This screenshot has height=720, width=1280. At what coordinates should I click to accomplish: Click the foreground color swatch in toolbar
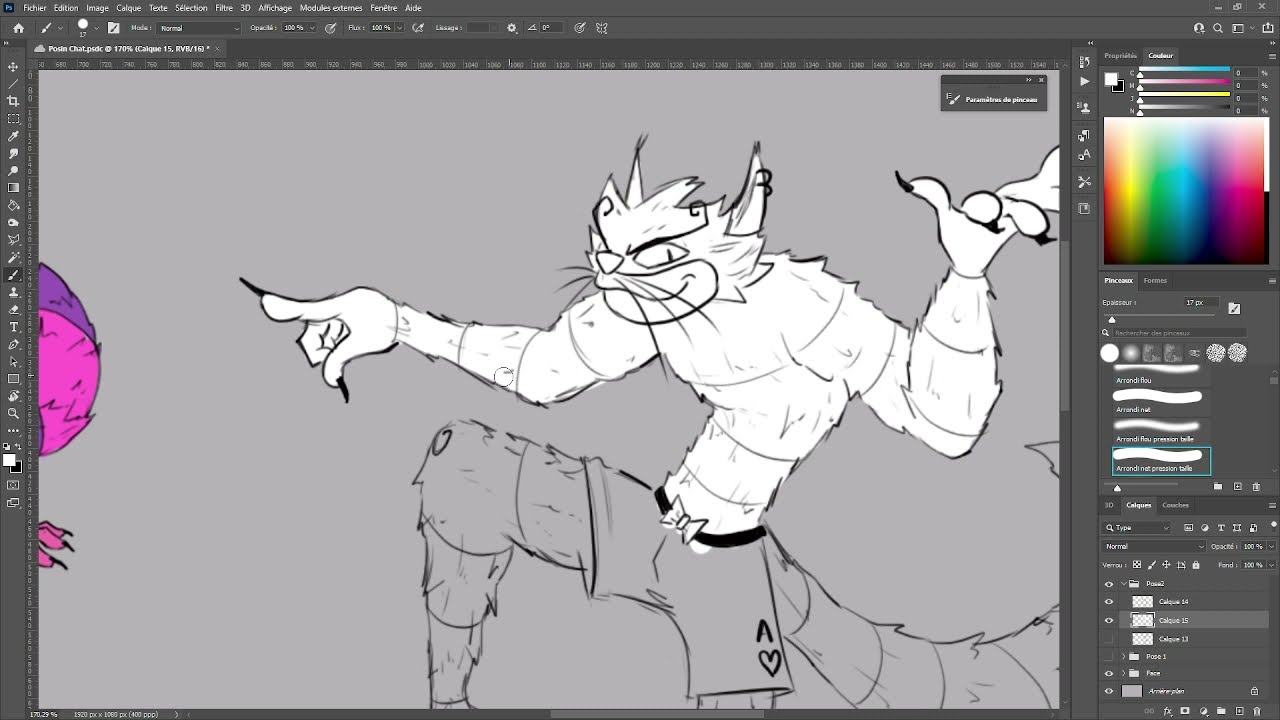click(x=9, y=461)
